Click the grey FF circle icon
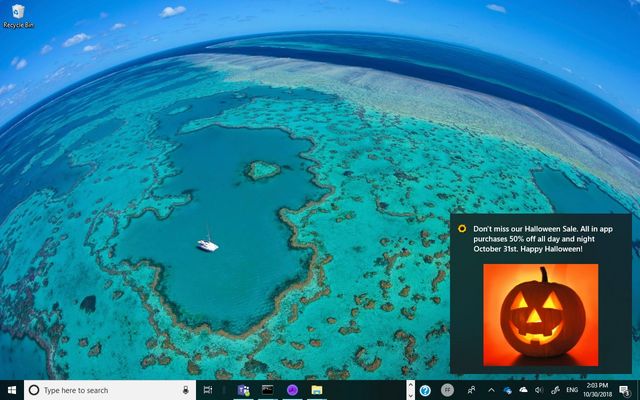640x400 pixels. pos(447,390)
